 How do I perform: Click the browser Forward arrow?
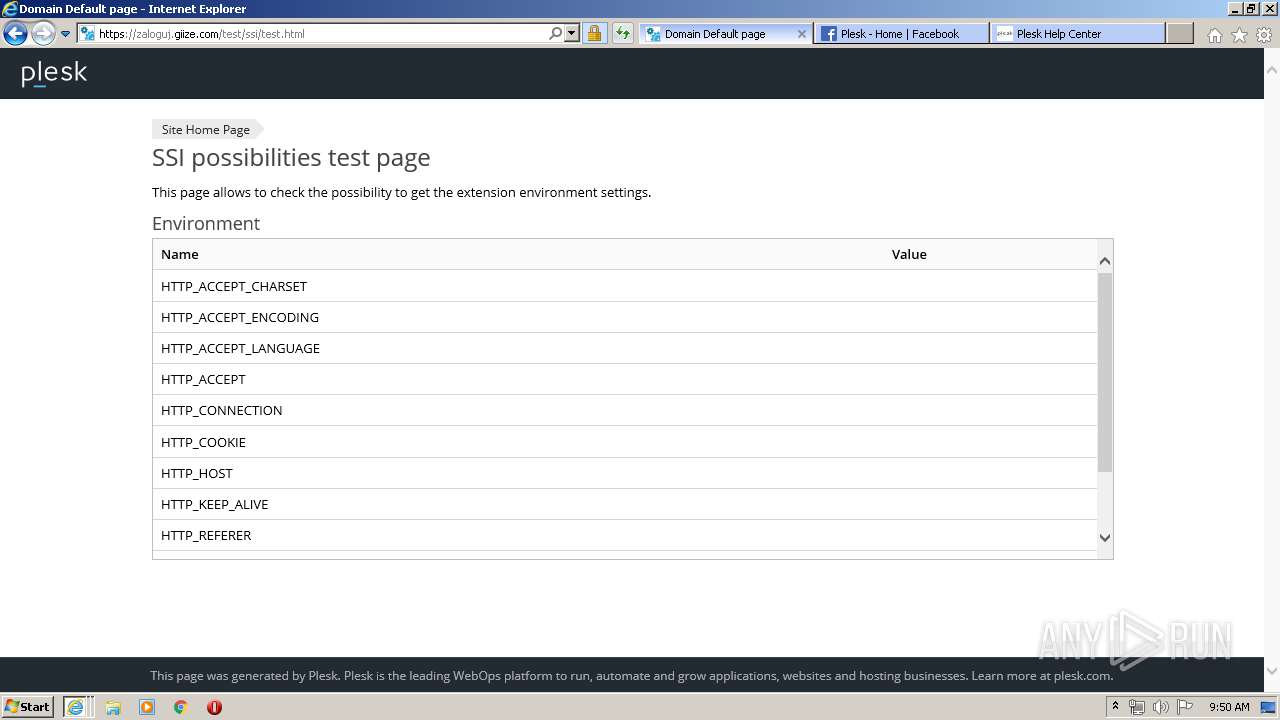click(42, 34)
